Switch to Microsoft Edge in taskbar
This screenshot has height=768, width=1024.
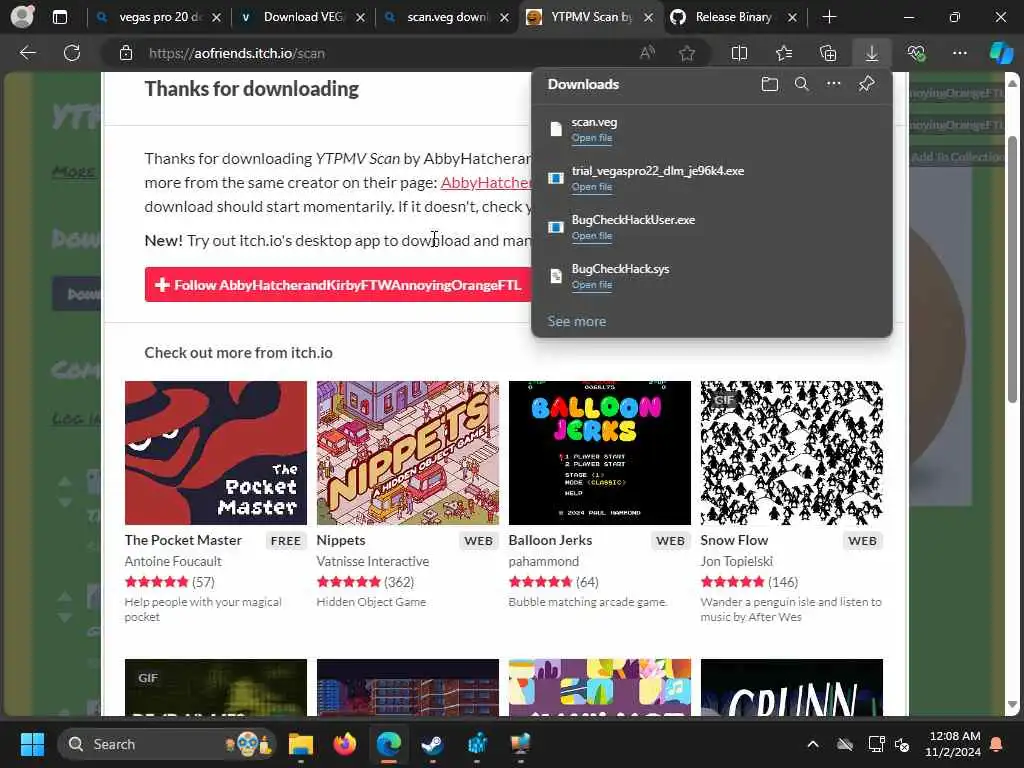click(x=389, y=744)
